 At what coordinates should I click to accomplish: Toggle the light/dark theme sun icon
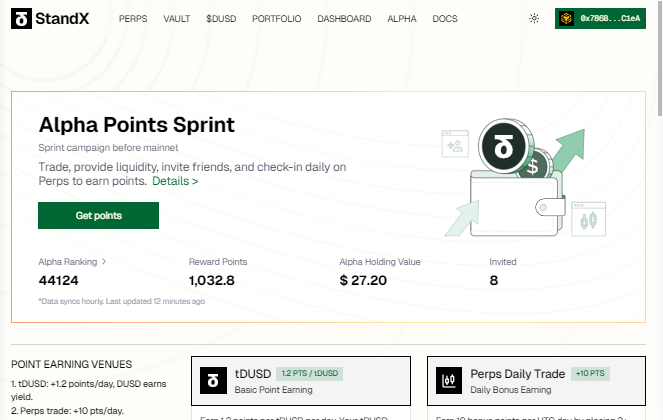tap(534, 19)
